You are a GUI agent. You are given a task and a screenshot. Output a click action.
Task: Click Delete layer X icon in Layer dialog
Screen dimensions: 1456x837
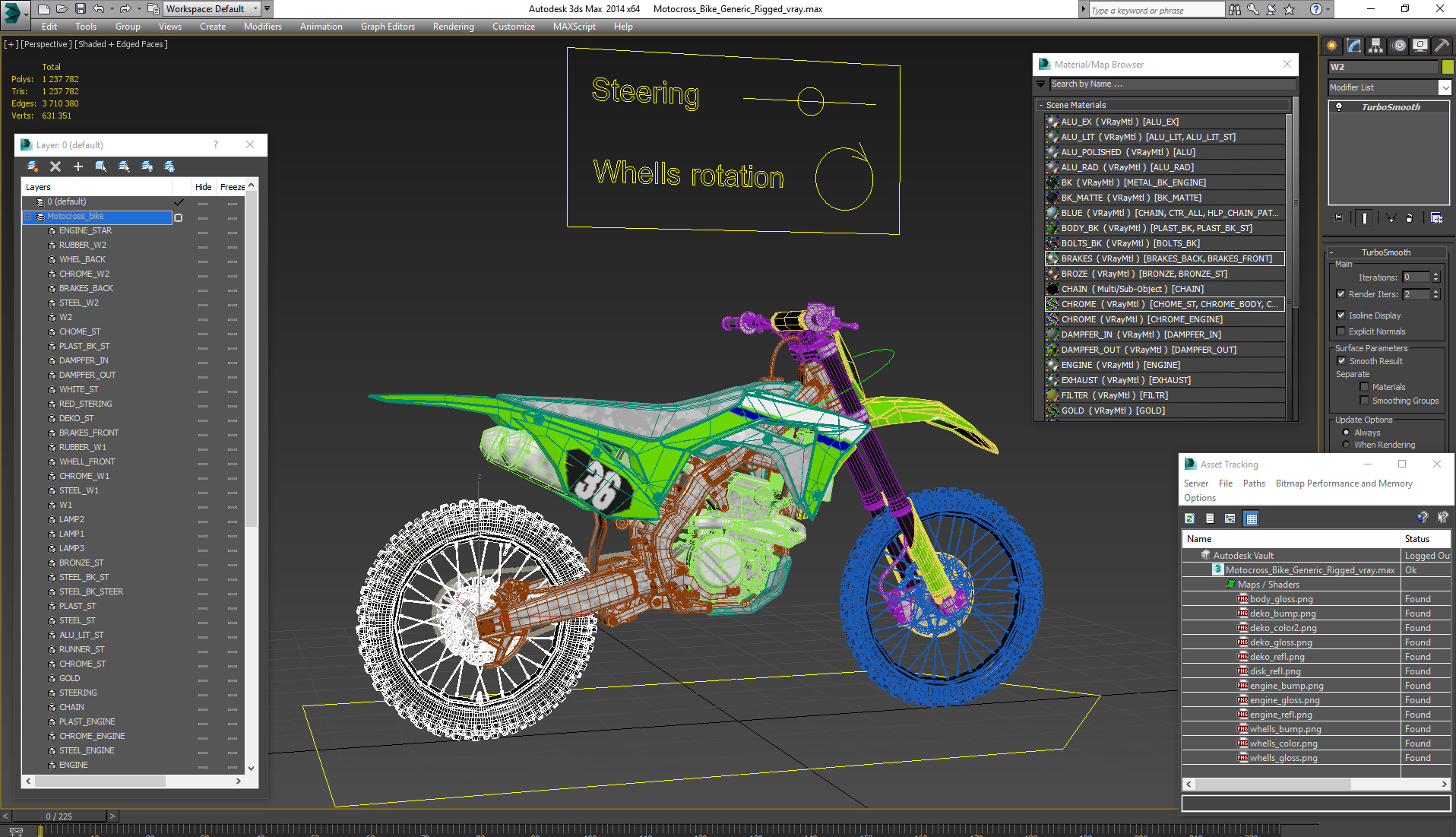(55, 166)
